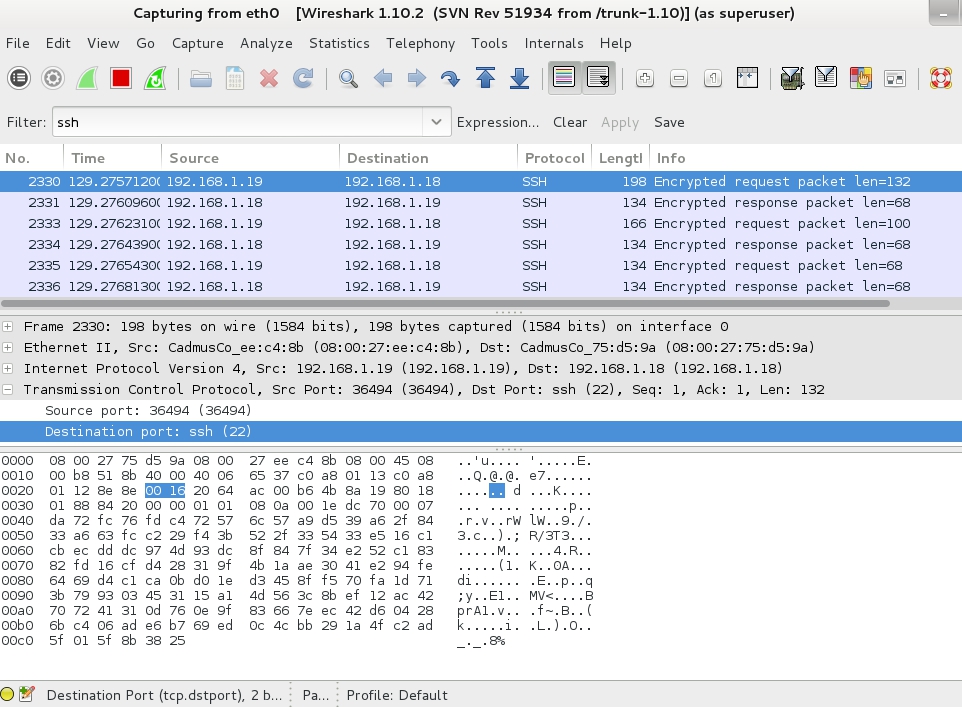Open display filters icon
The height and width of the screenshot is (707, 962).
click(x=826, y=78)
